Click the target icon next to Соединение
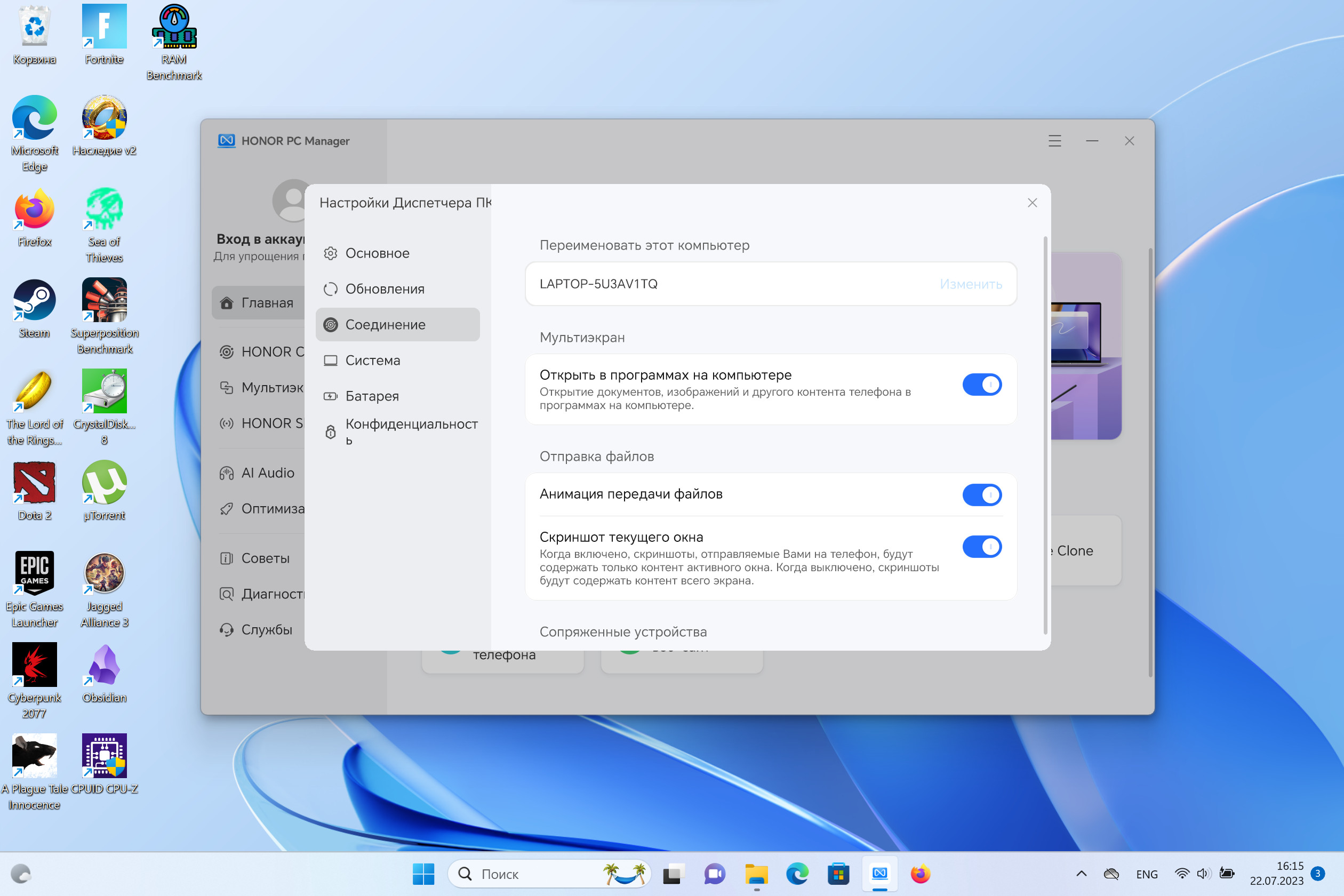 pyautogui.click(x=330, y=325)
